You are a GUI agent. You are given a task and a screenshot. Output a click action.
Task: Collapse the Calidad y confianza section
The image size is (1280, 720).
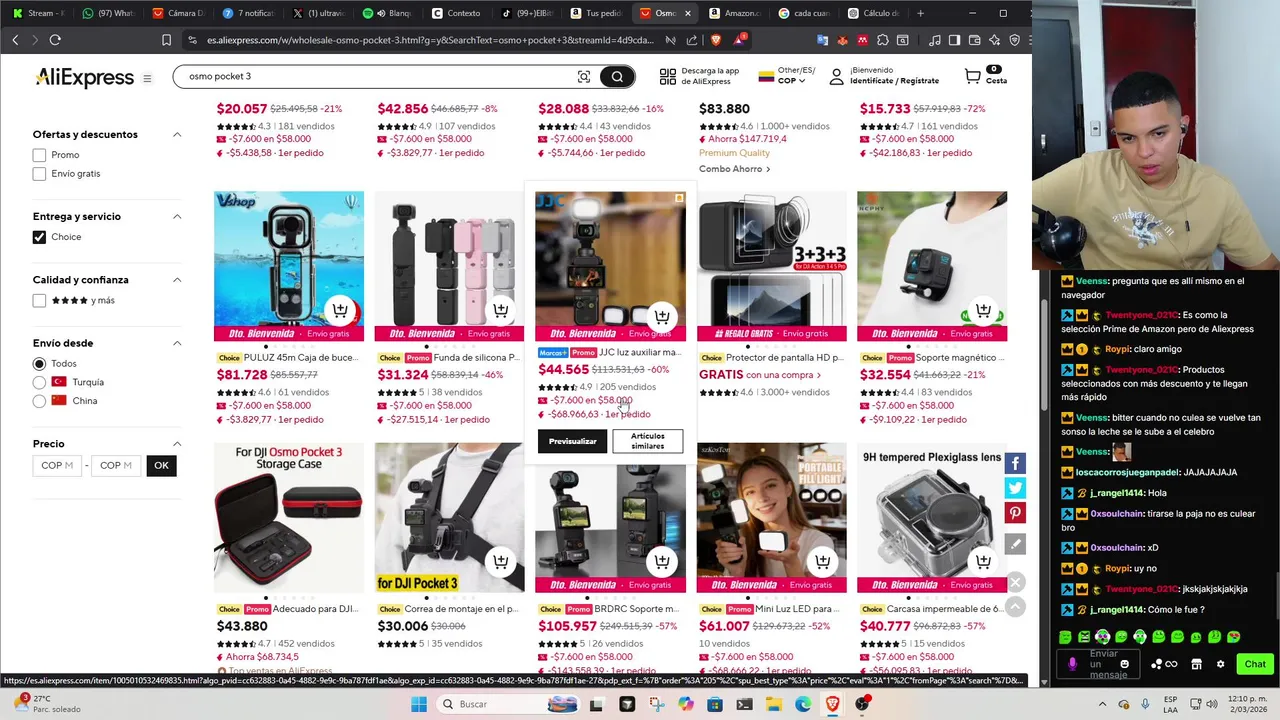[177, 280]
